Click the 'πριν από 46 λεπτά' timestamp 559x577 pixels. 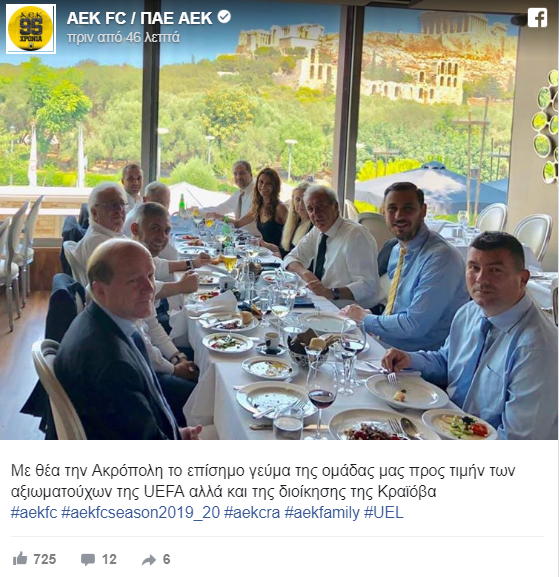(123, 38)
